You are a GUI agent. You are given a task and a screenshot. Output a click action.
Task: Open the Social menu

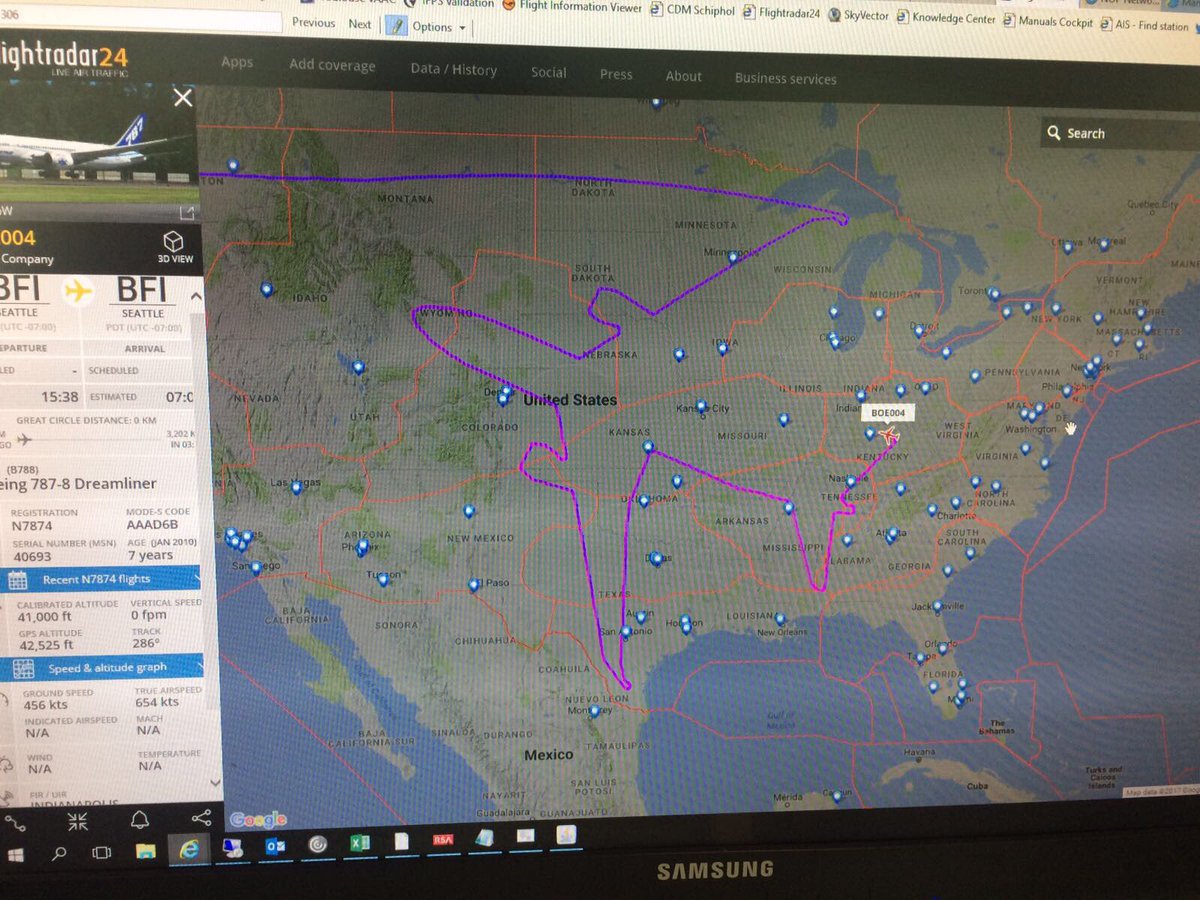(548, 72)
